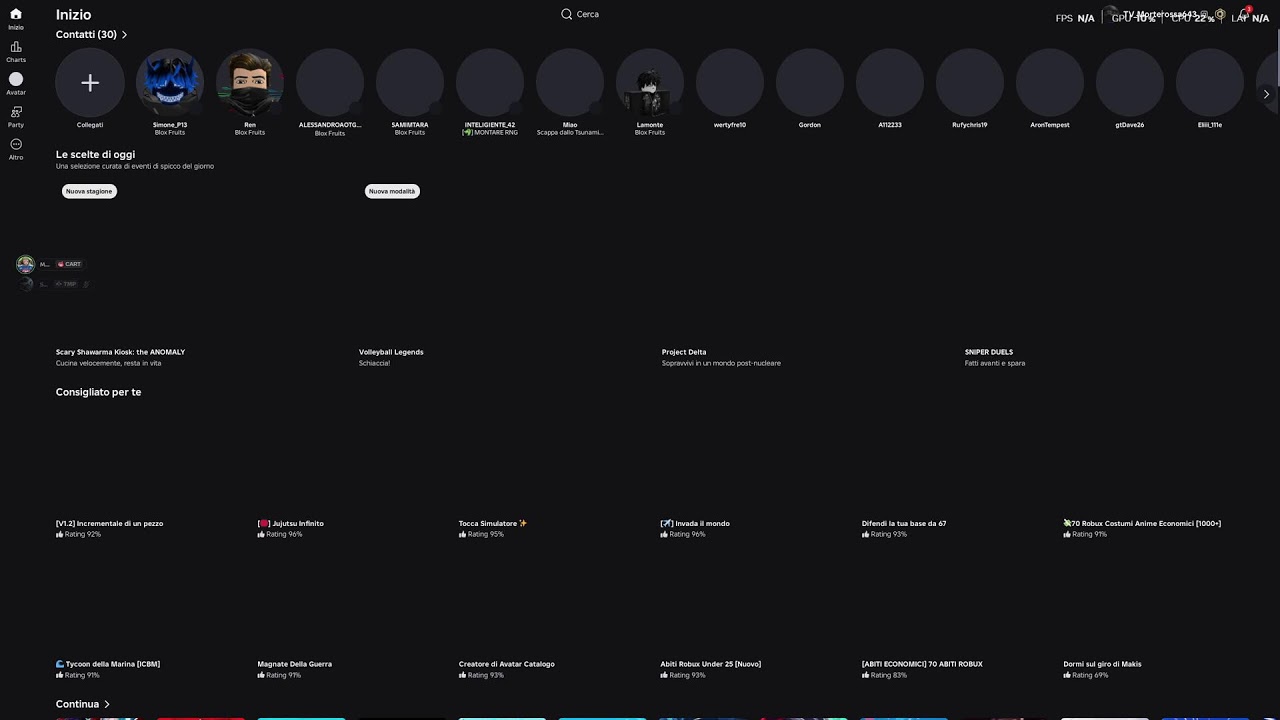
Task: Open [ABITI ECONOMICI] 70 ABITI ROBUX
Action: coord(922,664)
